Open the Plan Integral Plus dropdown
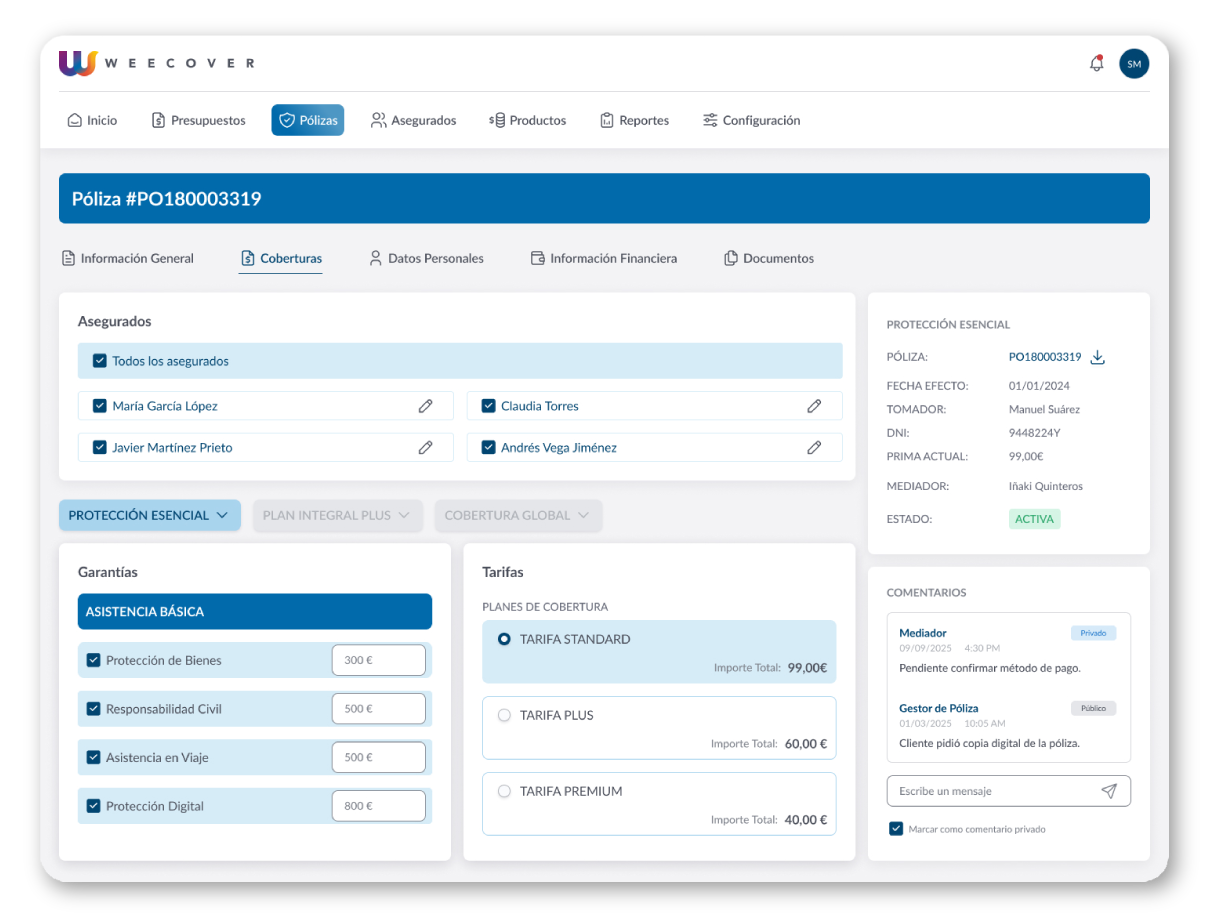 [337, 515]
